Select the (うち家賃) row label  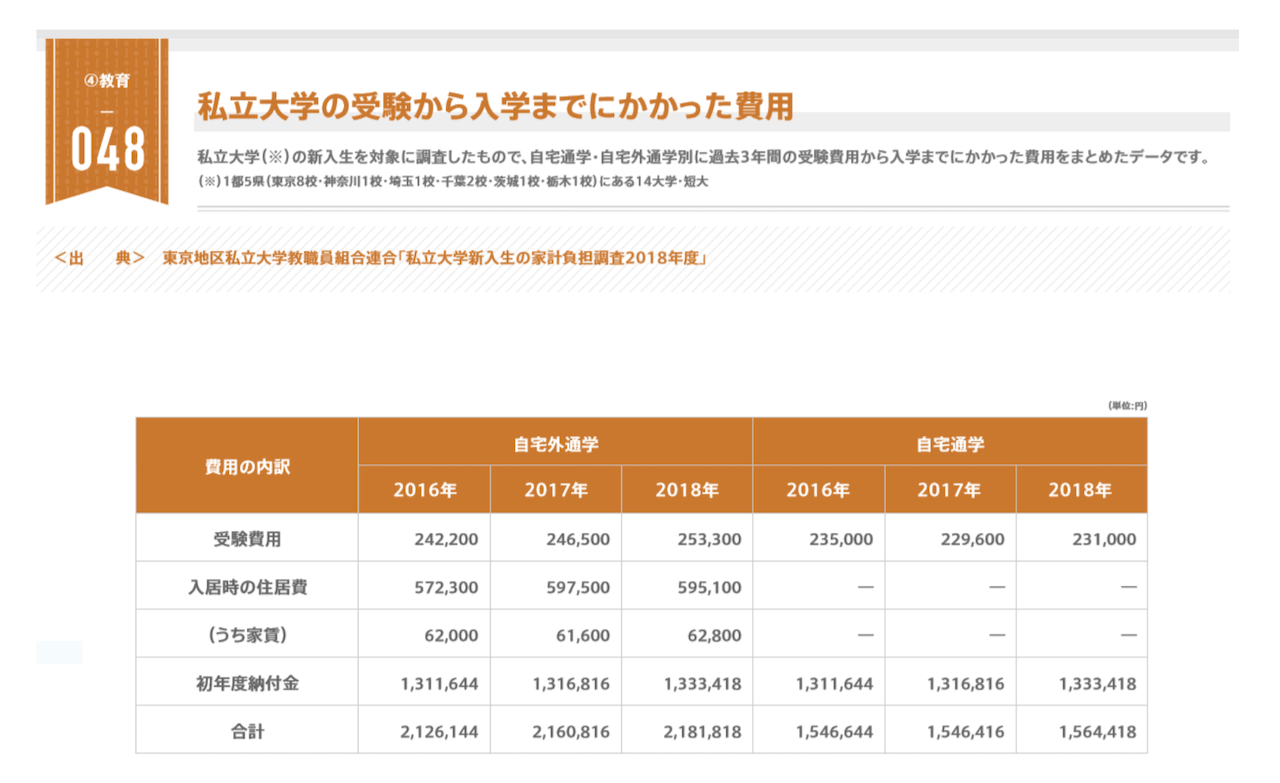point(247,635)
